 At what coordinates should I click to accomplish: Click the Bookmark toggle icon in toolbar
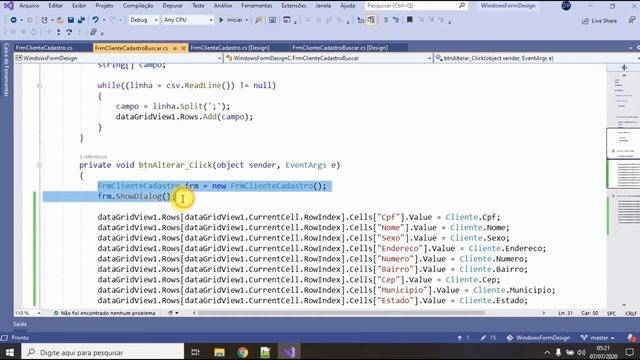tap(409, 20)
